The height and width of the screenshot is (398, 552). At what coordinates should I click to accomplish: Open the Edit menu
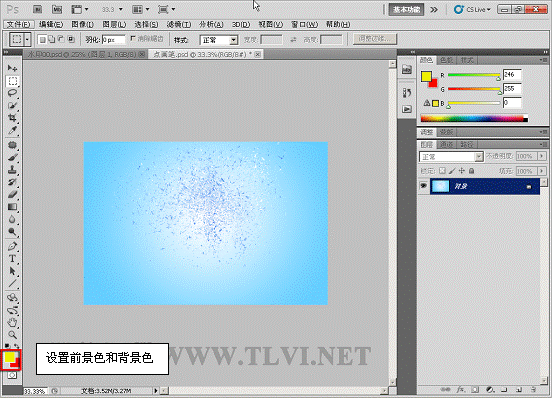(51, 24)
